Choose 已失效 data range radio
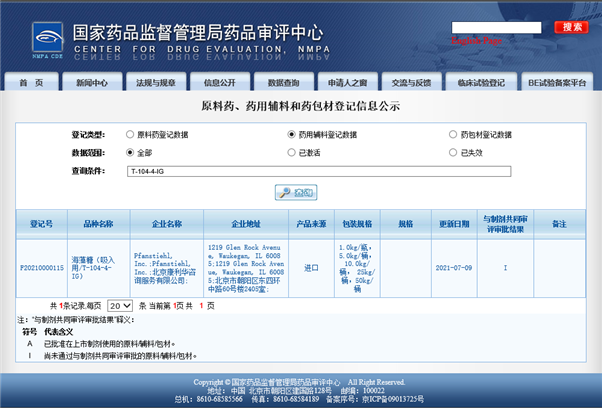The image size is (602, 408). [x=453, y=153]
